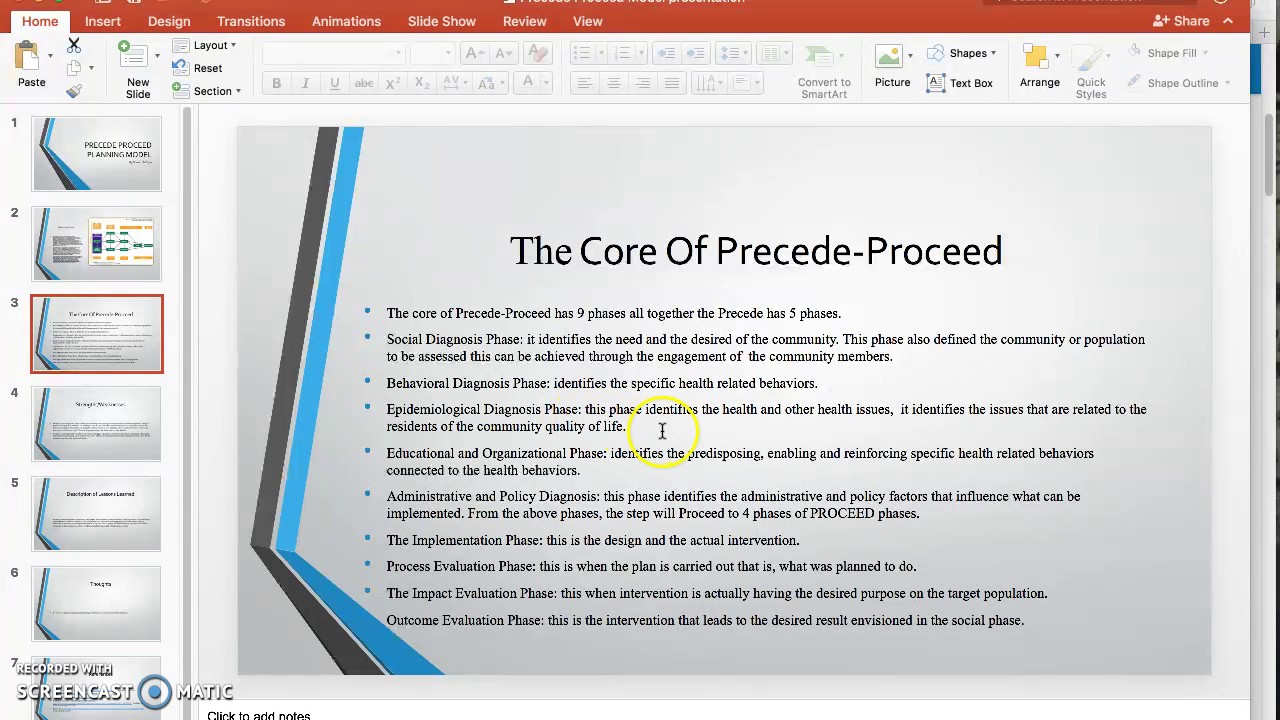
Task: Click Clear Formatting eraser icon
Action: click(x=538, y=53)
